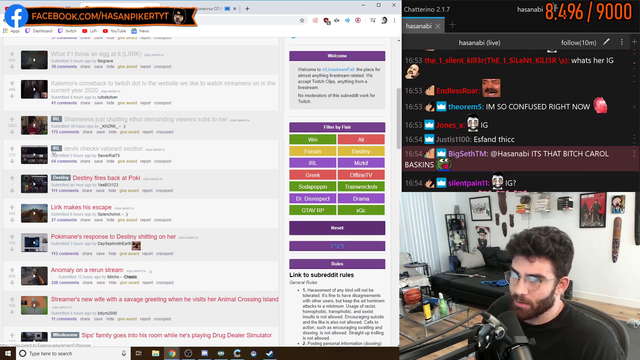The width and height of the screenshot is (640, 360).
Task: Filter posts by IRL flair
Action: [313, 163]
